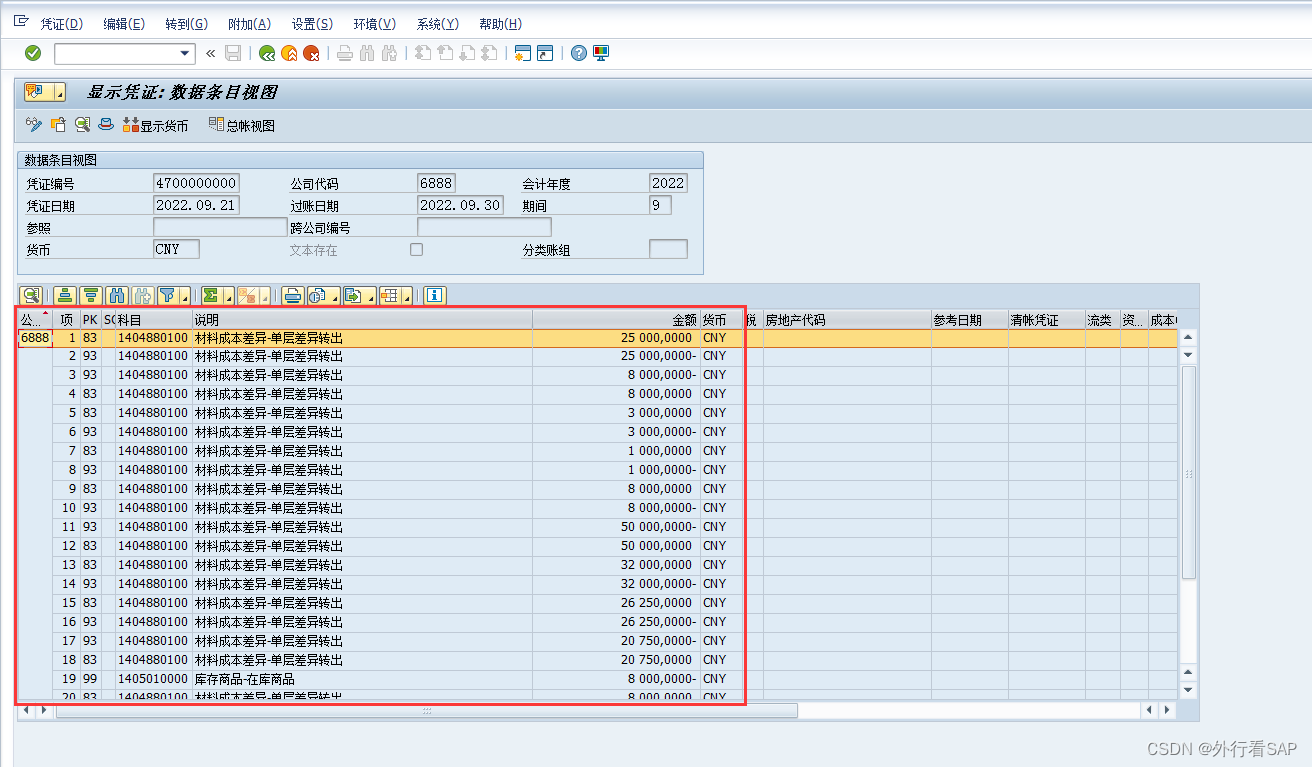Click the ascending sort icon in the list toolbar
1312x767 pixels.
[x=63, y=296]
